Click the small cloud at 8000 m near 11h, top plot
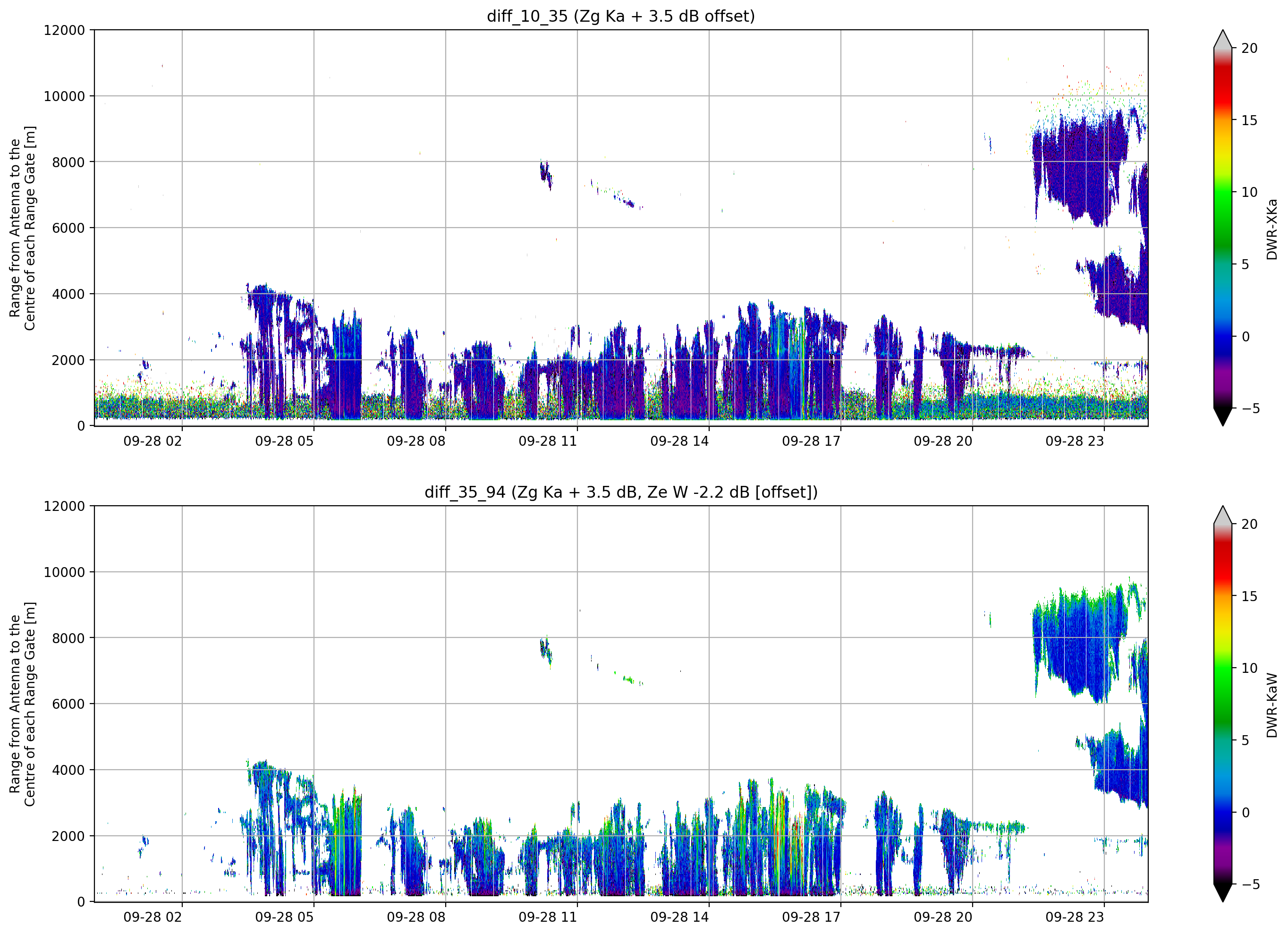The image size is (1288, 934). point(546,173)
